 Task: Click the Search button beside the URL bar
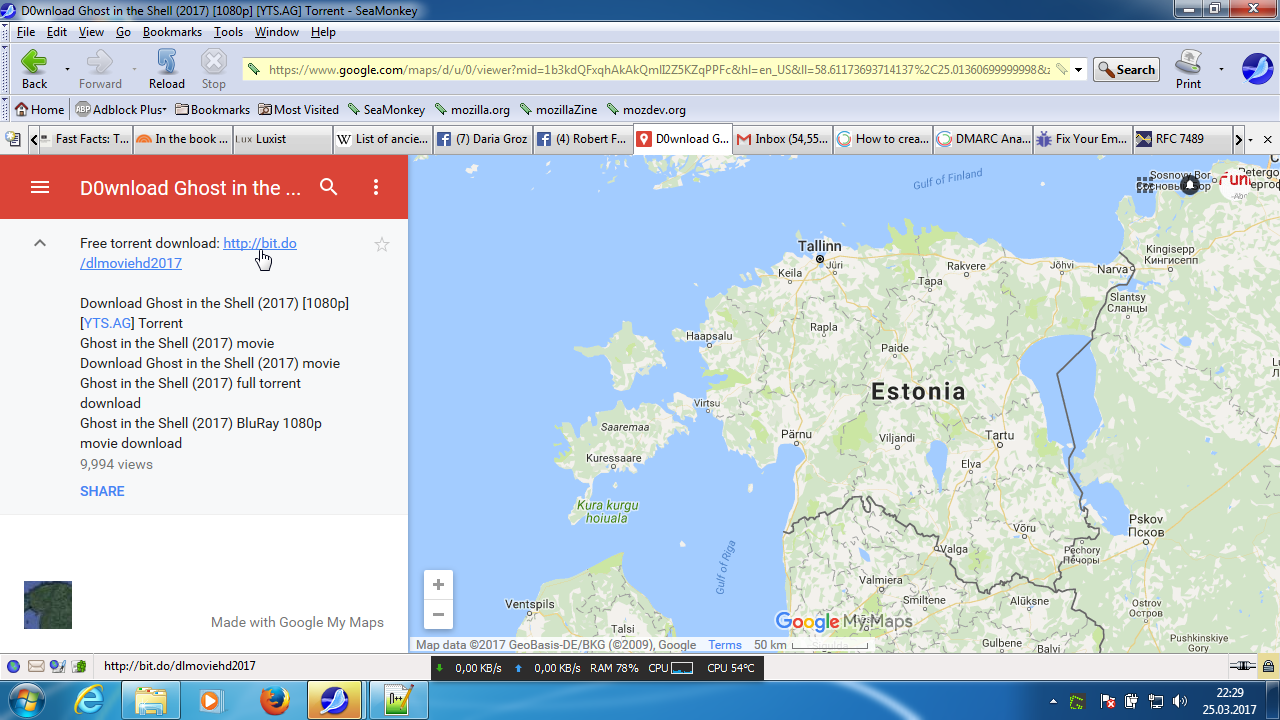point(1126,70)
